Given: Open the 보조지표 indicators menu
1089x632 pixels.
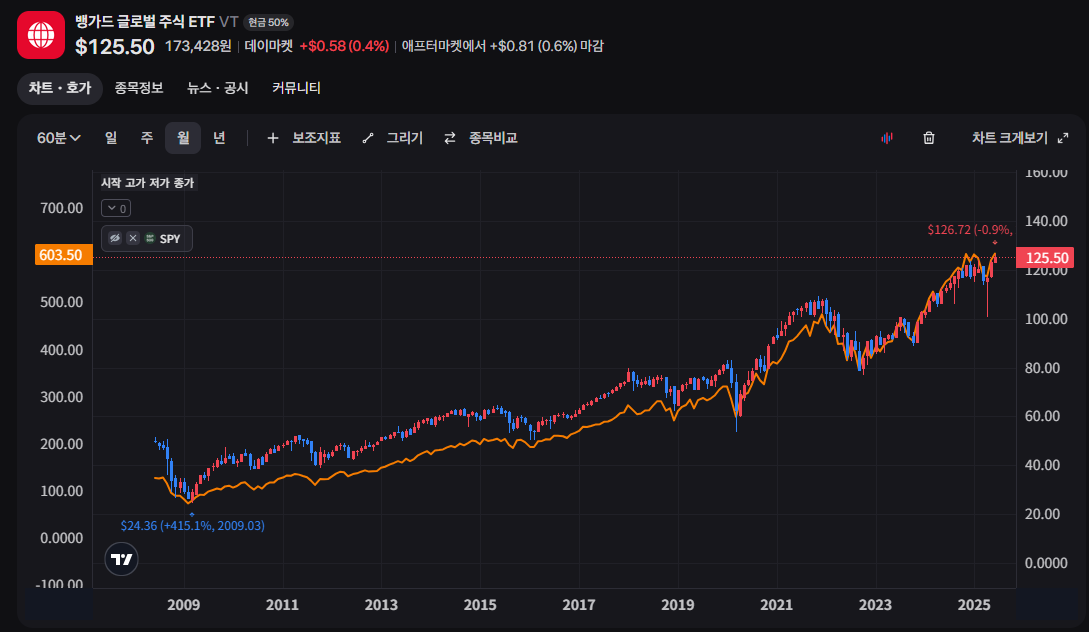Looking at the screenshot, I should point(316,138).
